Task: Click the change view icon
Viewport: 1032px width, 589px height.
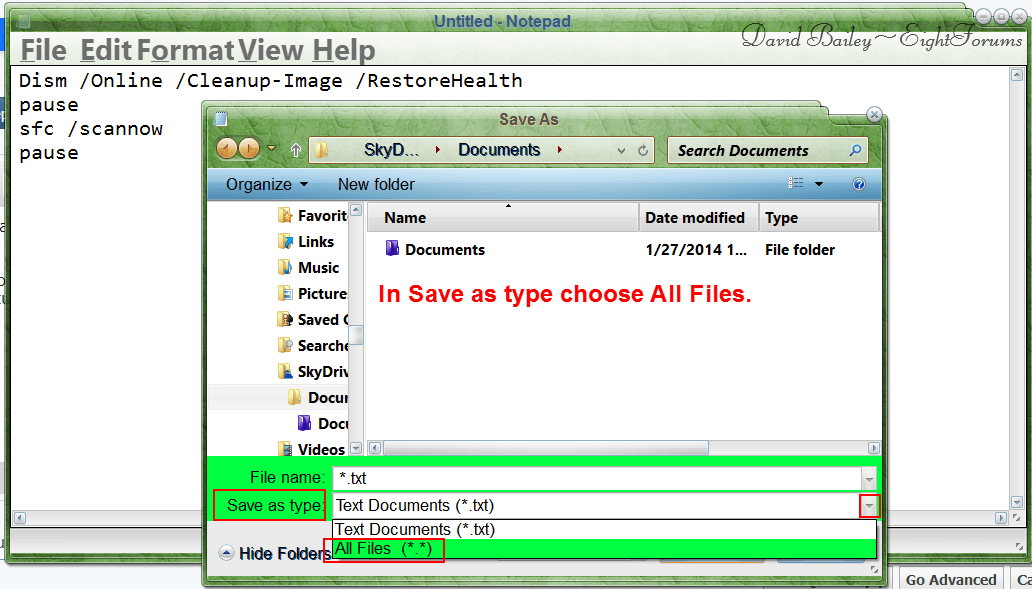Action: [x=797, y=184]
